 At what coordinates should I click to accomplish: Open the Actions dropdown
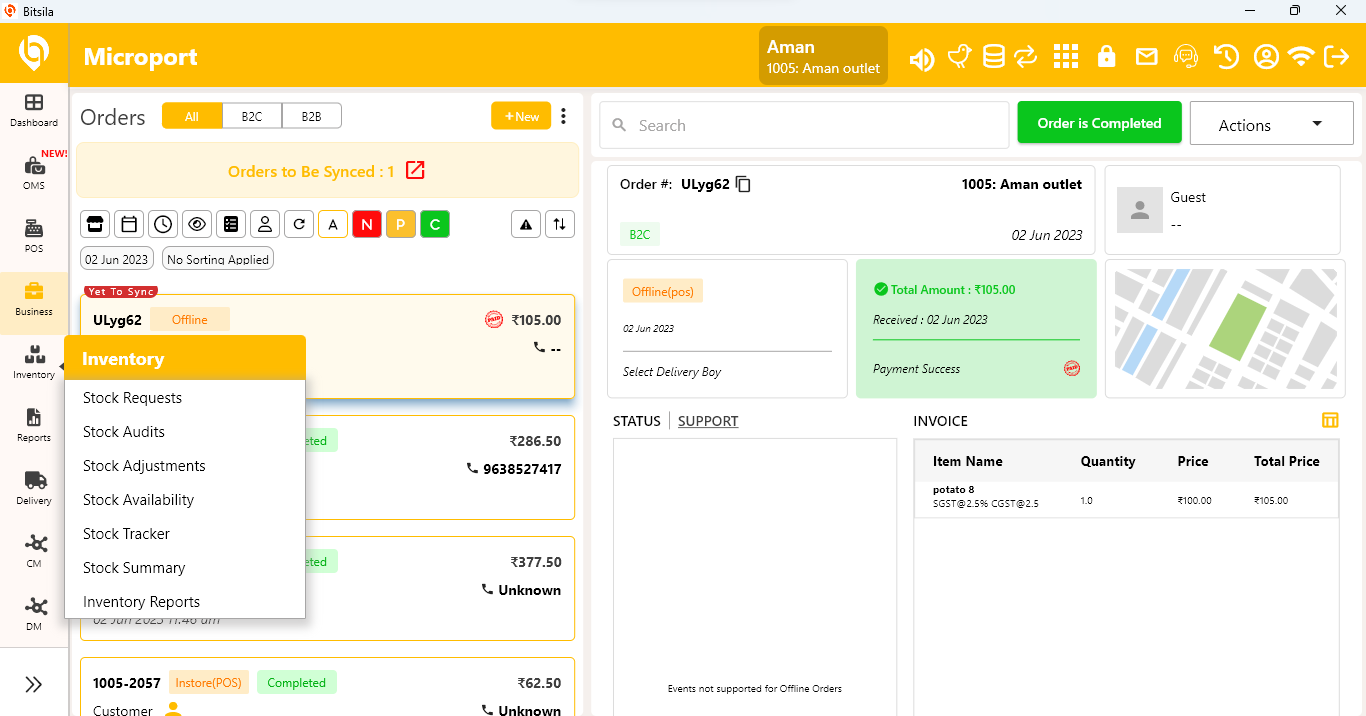pos(1271,123)
